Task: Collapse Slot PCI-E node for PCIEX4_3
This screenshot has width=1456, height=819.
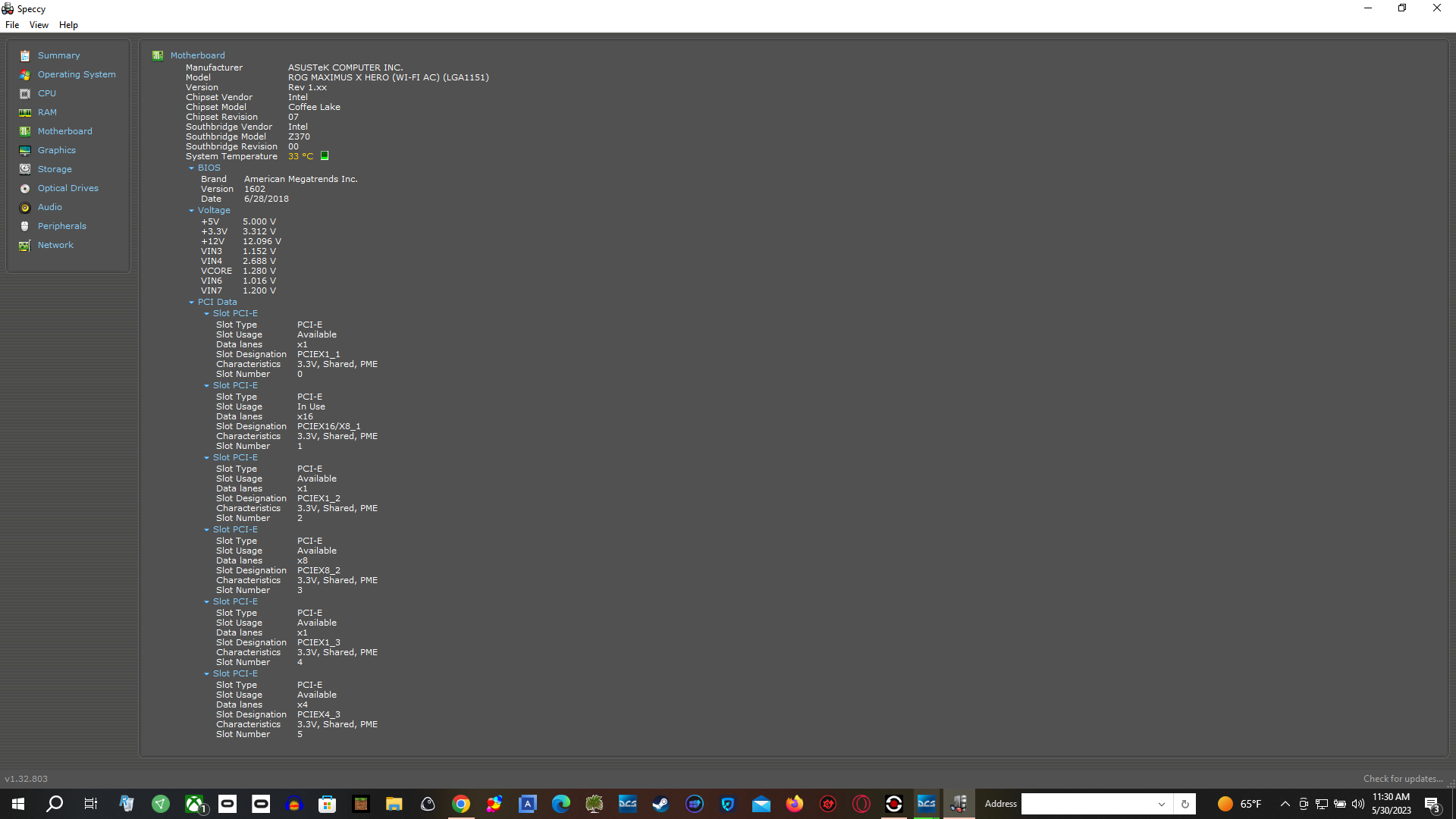Action: coord(206,674)
